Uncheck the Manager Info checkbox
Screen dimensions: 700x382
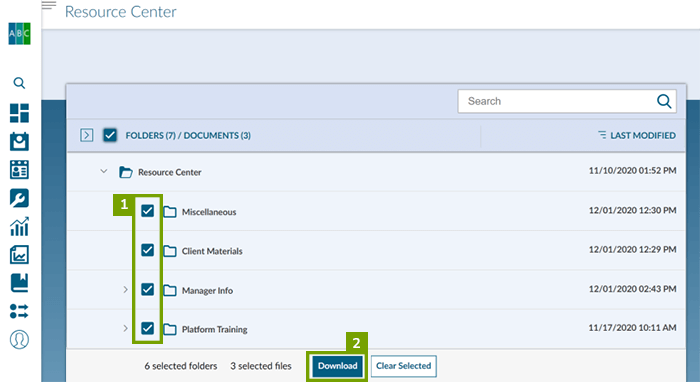tap(147, 289)
